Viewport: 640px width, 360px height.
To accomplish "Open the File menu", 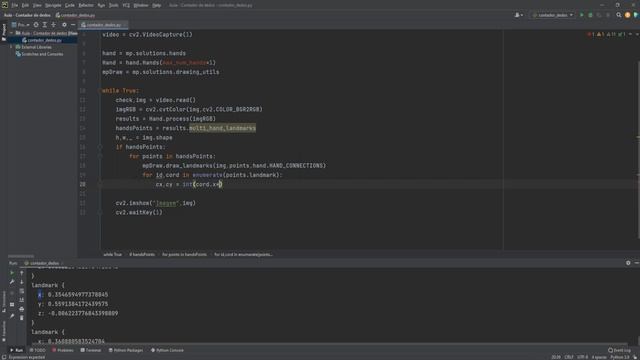I will pos(15,5).
